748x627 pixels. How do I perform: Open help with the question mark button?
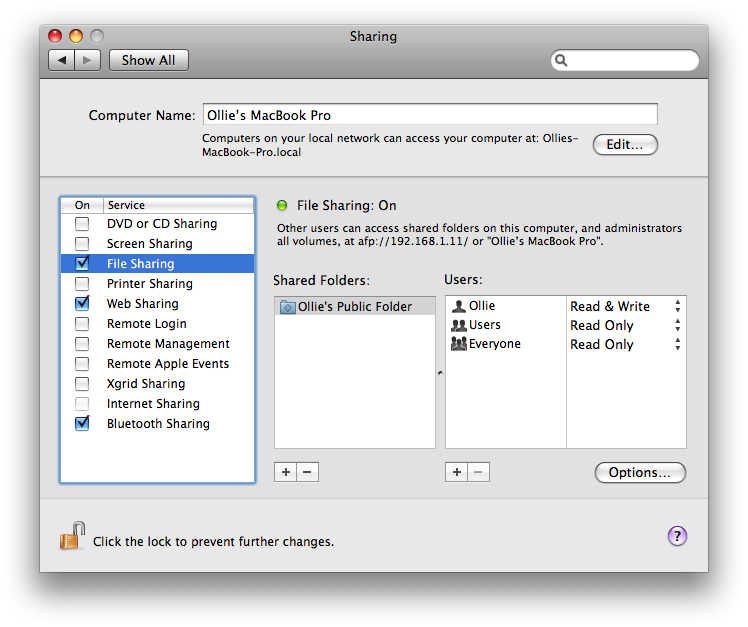677,536
